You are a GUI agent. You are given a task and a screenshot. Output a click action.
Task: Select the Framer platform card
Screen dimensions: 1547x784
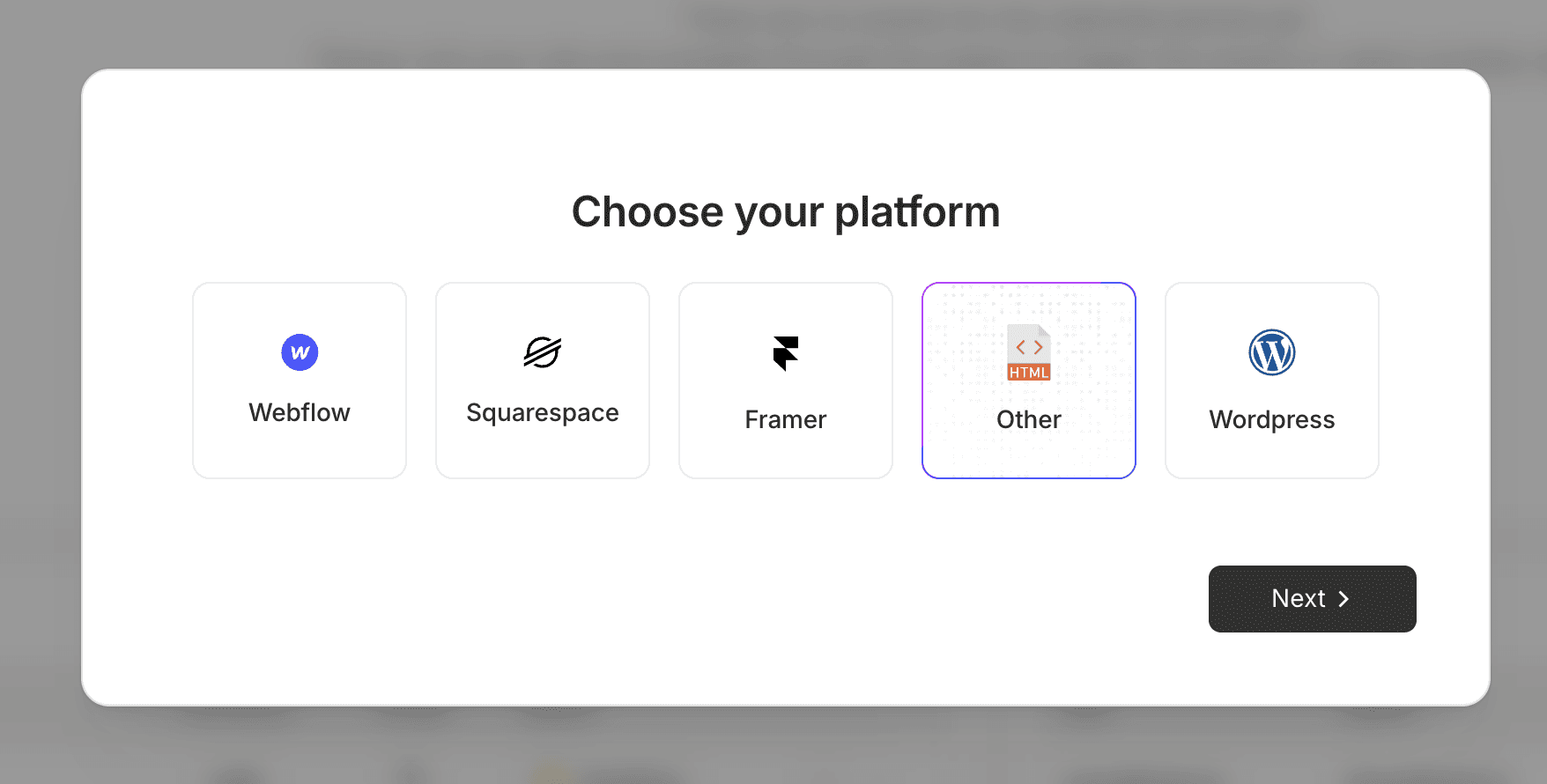[x=785, y=381]
